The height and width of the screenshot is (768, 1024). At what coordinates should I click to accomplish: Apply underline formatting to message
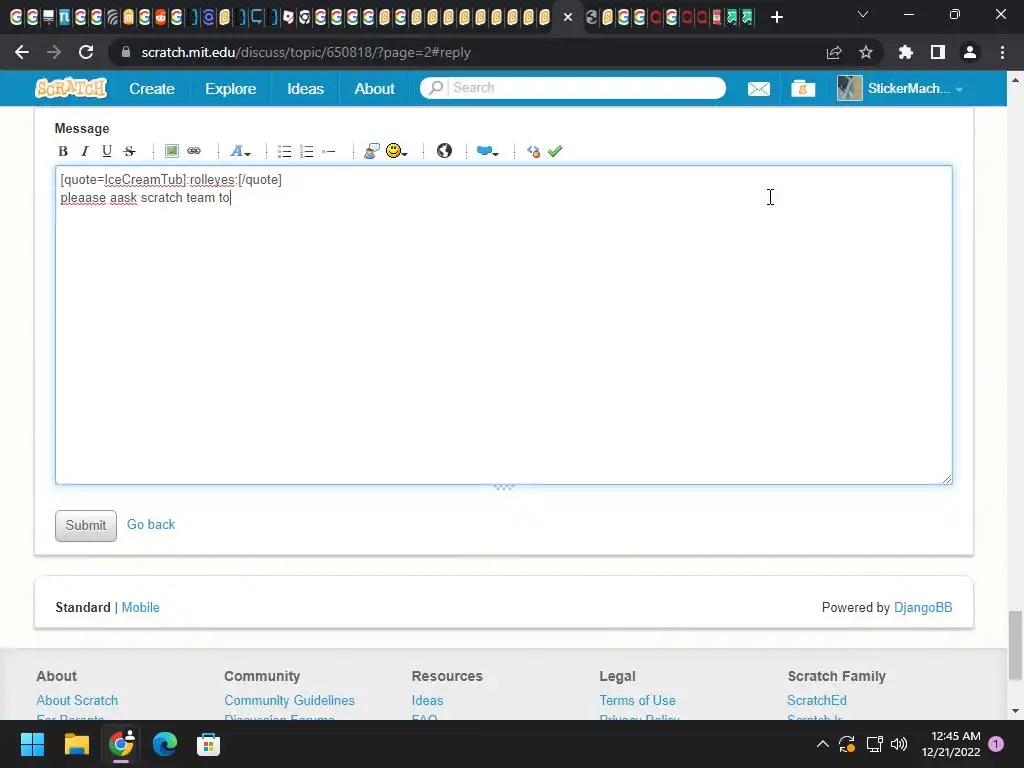tap(107, 151)
